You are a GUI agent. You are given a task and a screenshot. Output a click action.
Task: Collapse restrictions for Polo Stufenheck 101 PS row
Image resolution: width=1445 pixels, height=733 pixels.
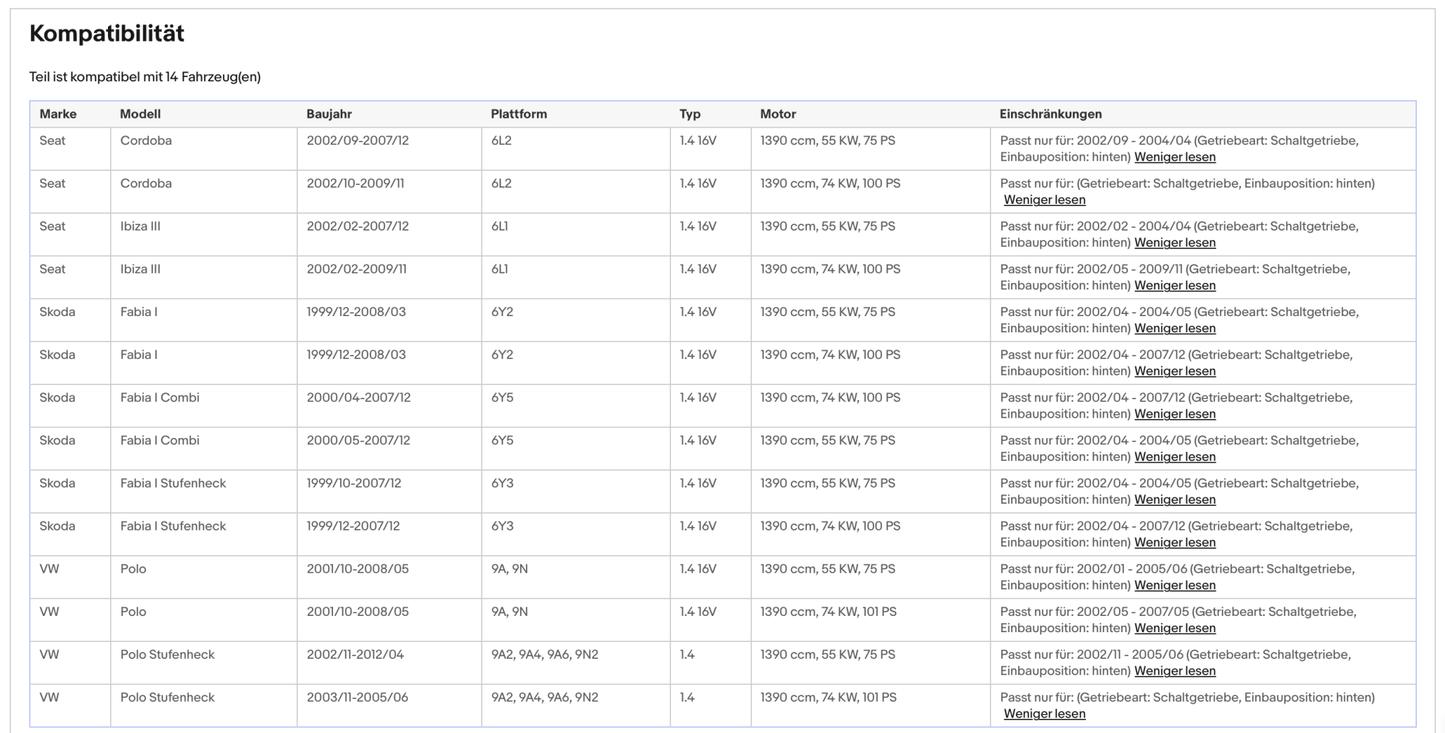(x=1044, y=714)
